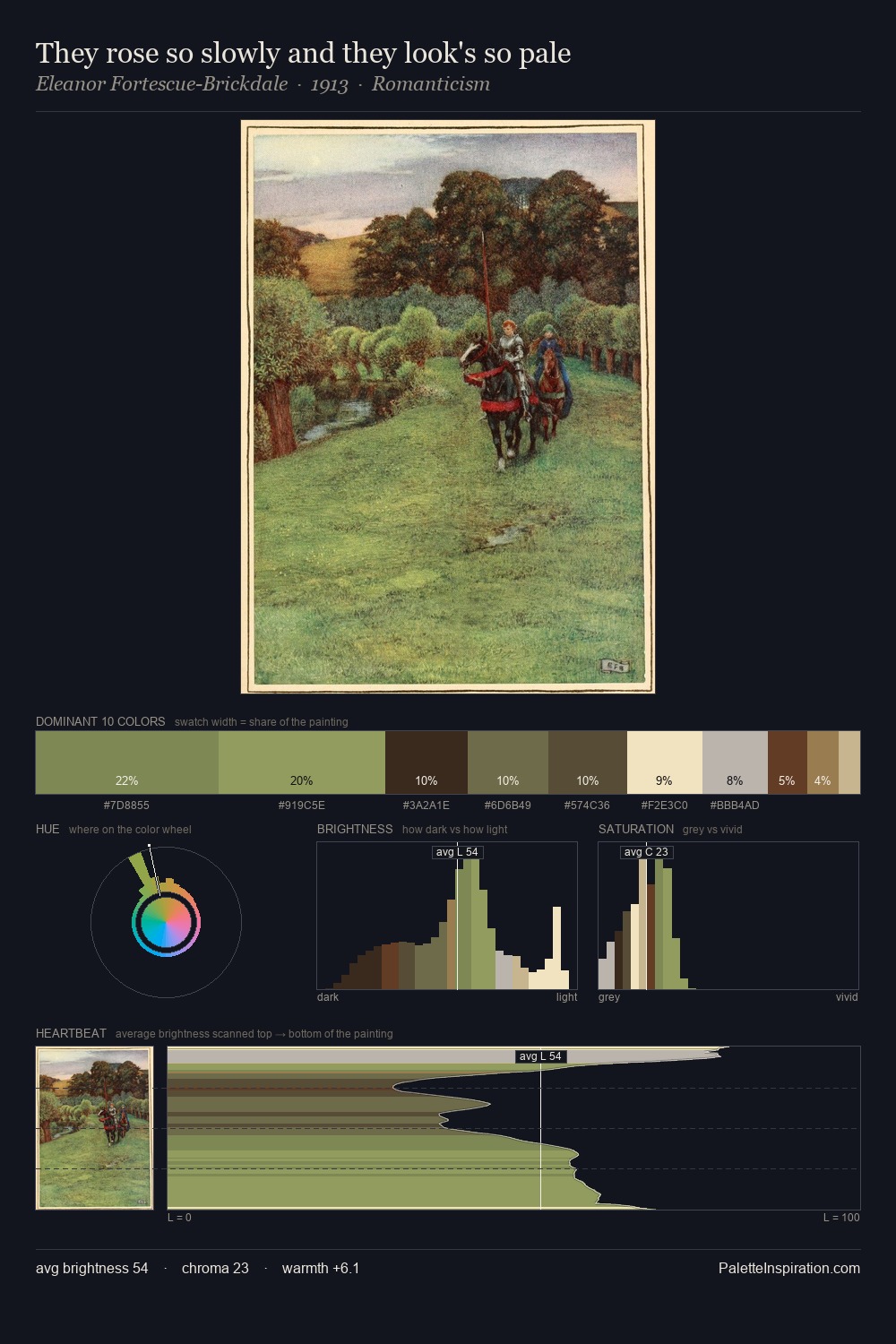Click the hex code #F2E3C0
Viewport: 896px width, 1344px height.
tap(665, 806)
